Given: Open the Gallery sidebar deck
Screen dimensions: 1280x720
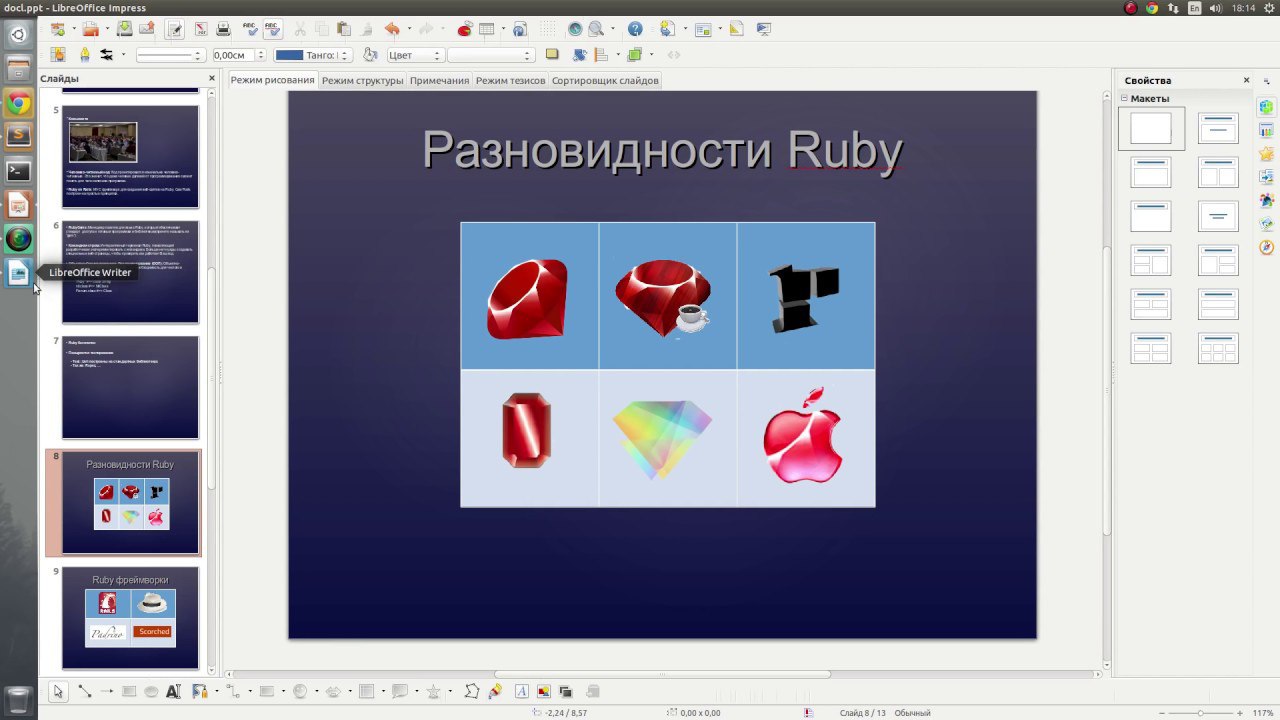Looking at the screenshot, I should (x=1266, y=223).
